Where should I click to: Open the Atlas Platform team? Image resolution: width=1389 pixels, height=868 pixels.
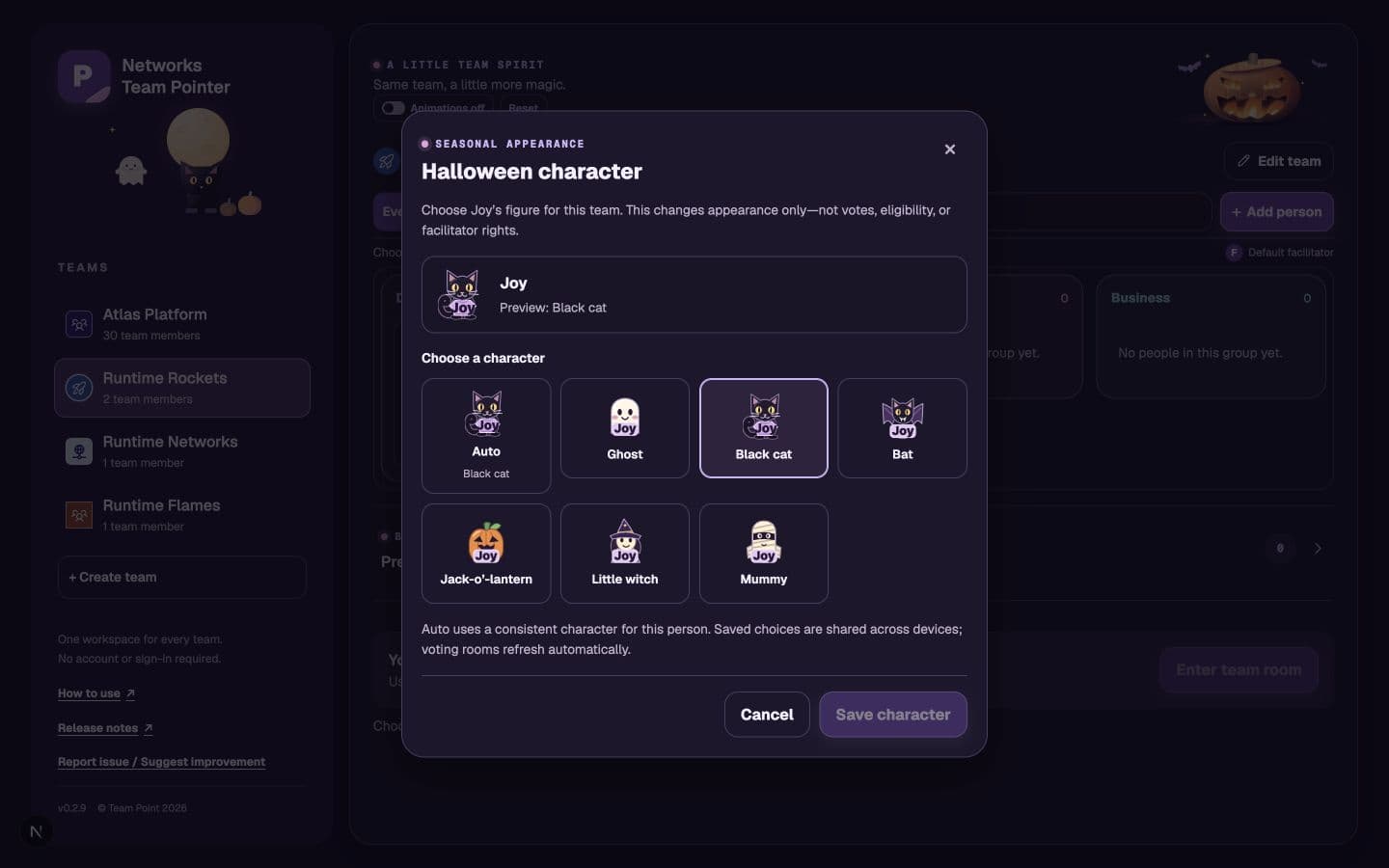pos(182,325)
